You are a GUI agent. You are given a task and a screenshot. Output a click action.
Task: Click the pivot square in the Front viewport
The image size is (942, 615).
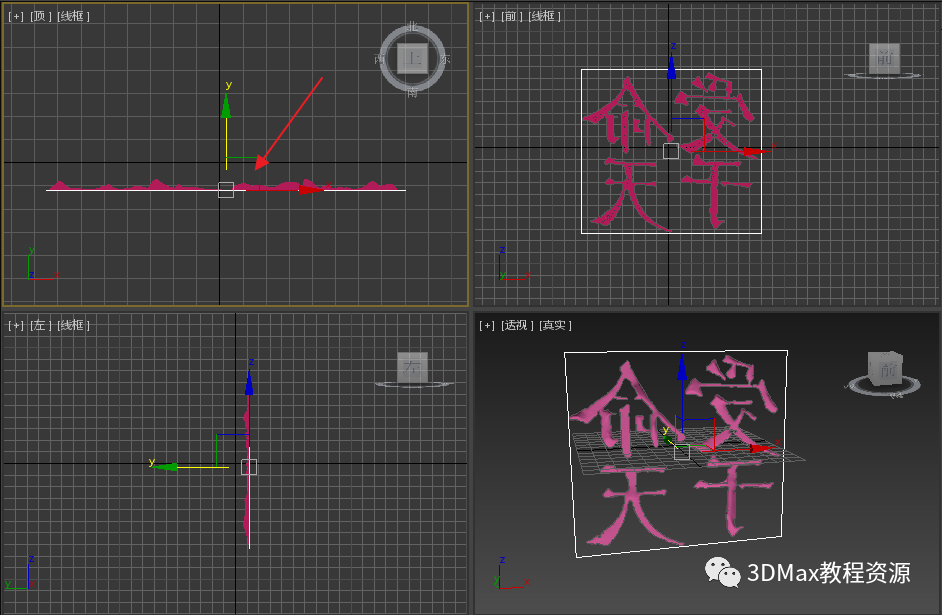(x=671, y=151)
